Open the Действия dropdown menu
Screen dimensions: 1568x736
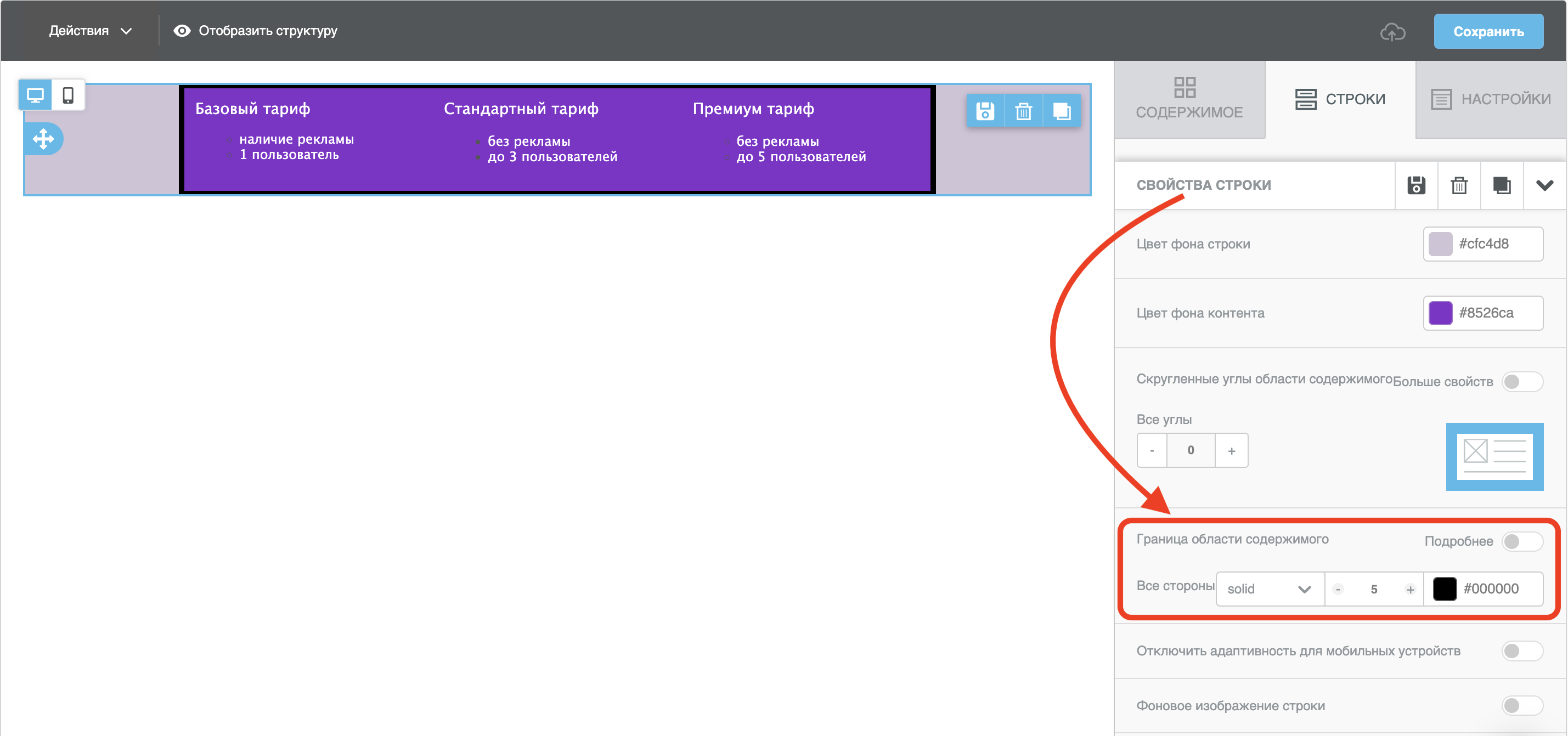point(90,31)
